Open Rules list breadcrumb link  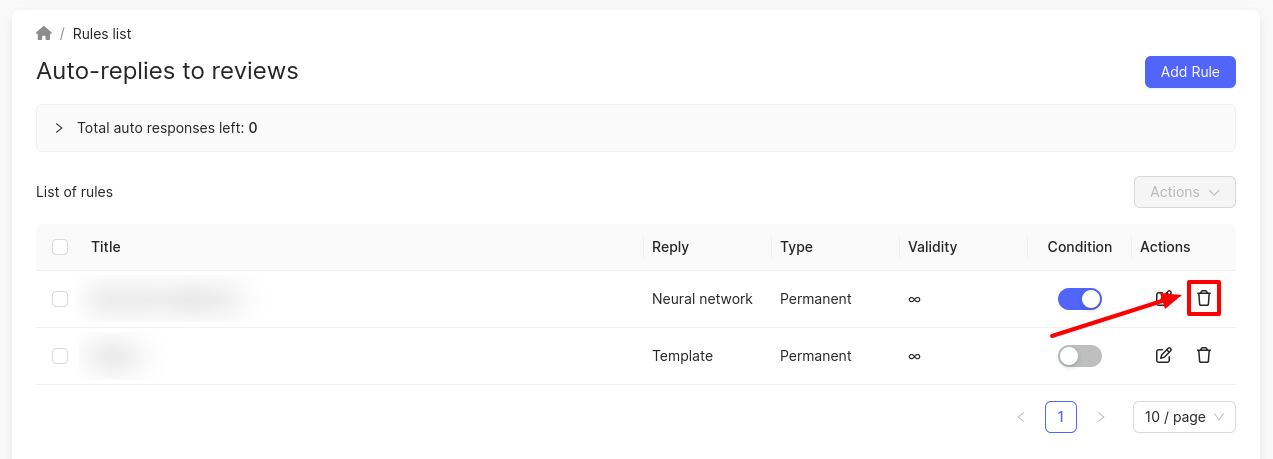(102, 34)
